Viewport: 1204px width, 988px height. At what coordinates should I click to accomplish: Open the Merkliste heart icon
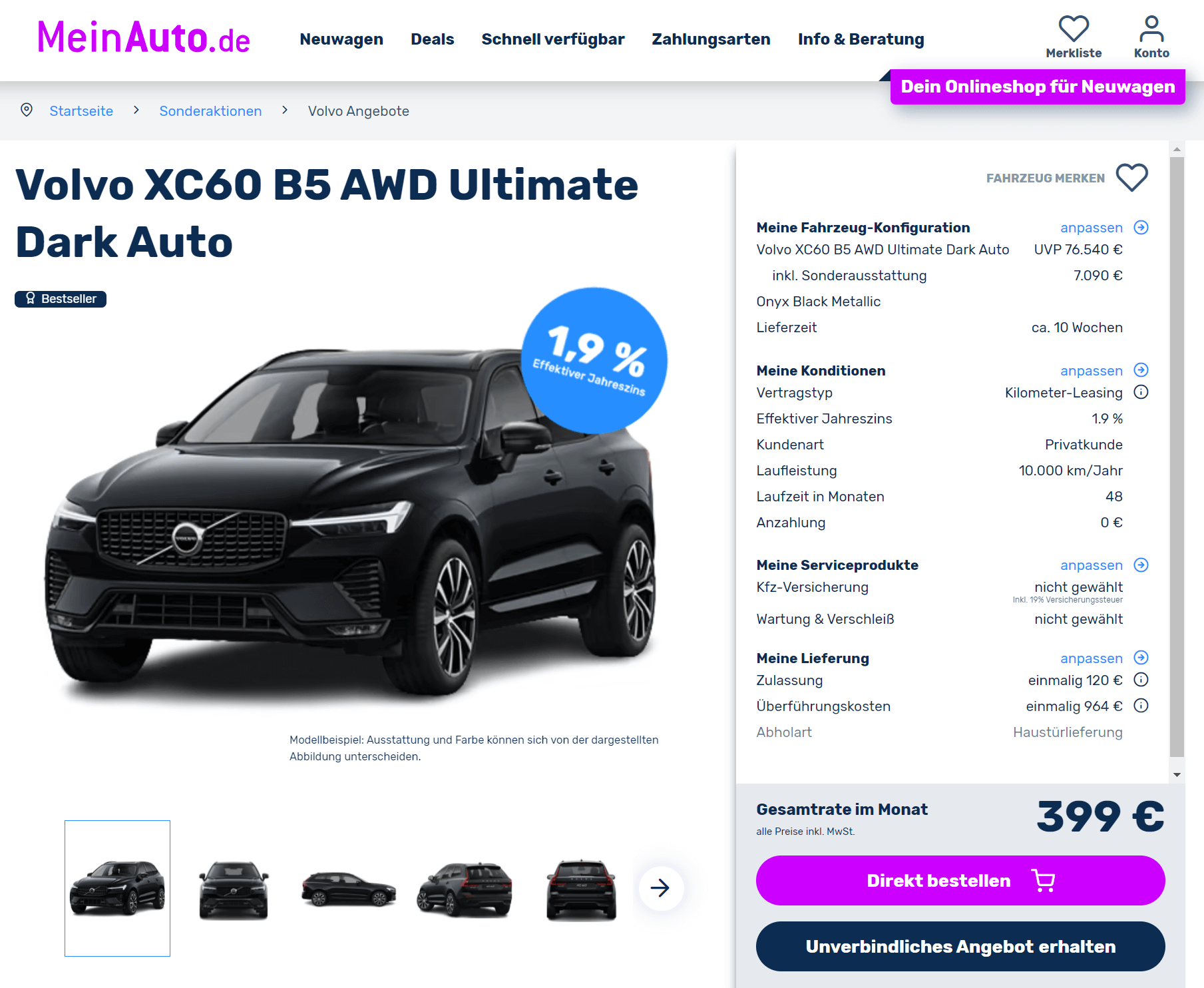coord(1074,29)
